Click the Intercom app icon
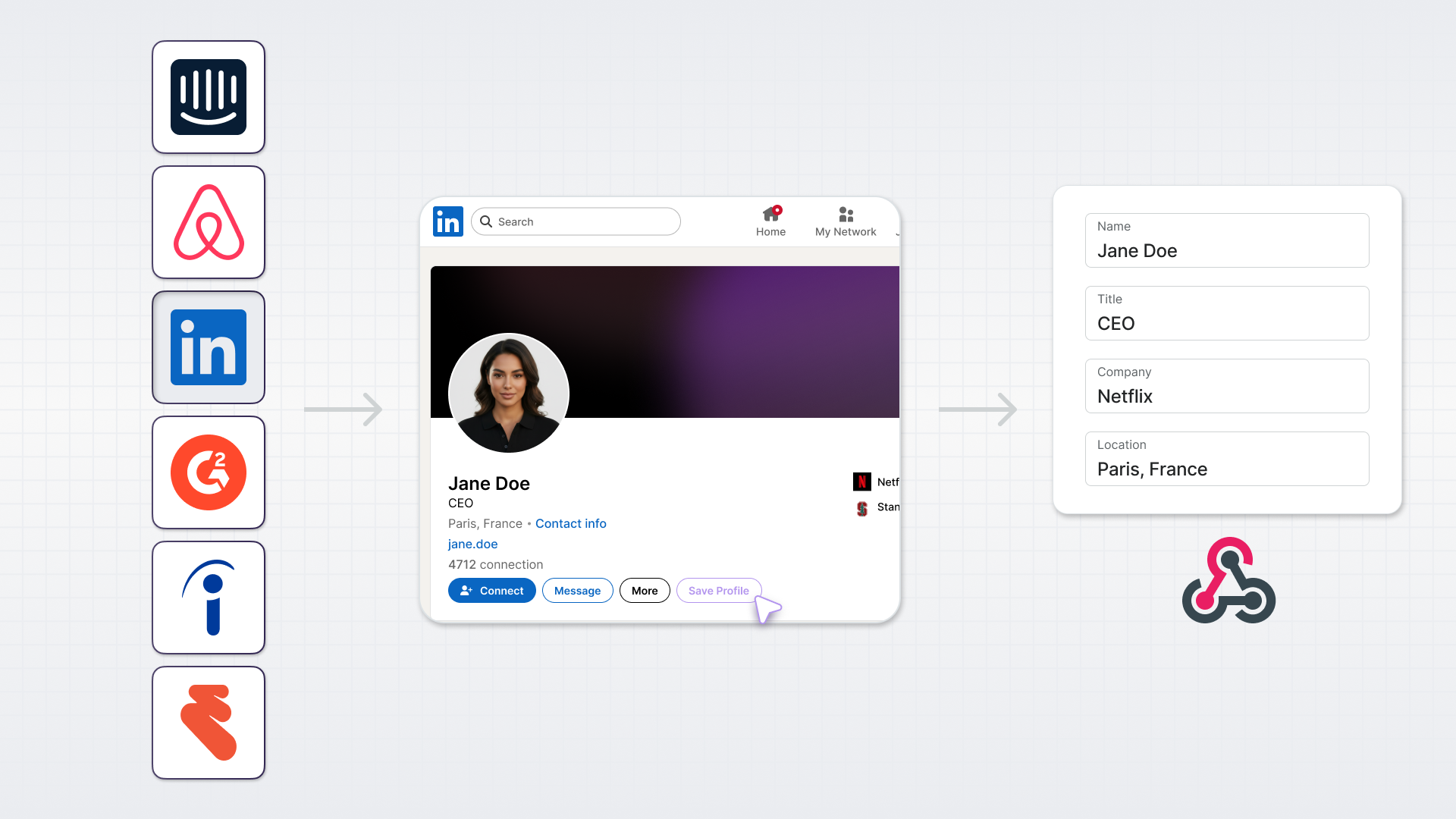The width and height of the screenshot is (1456, 819). pos(209,97)
